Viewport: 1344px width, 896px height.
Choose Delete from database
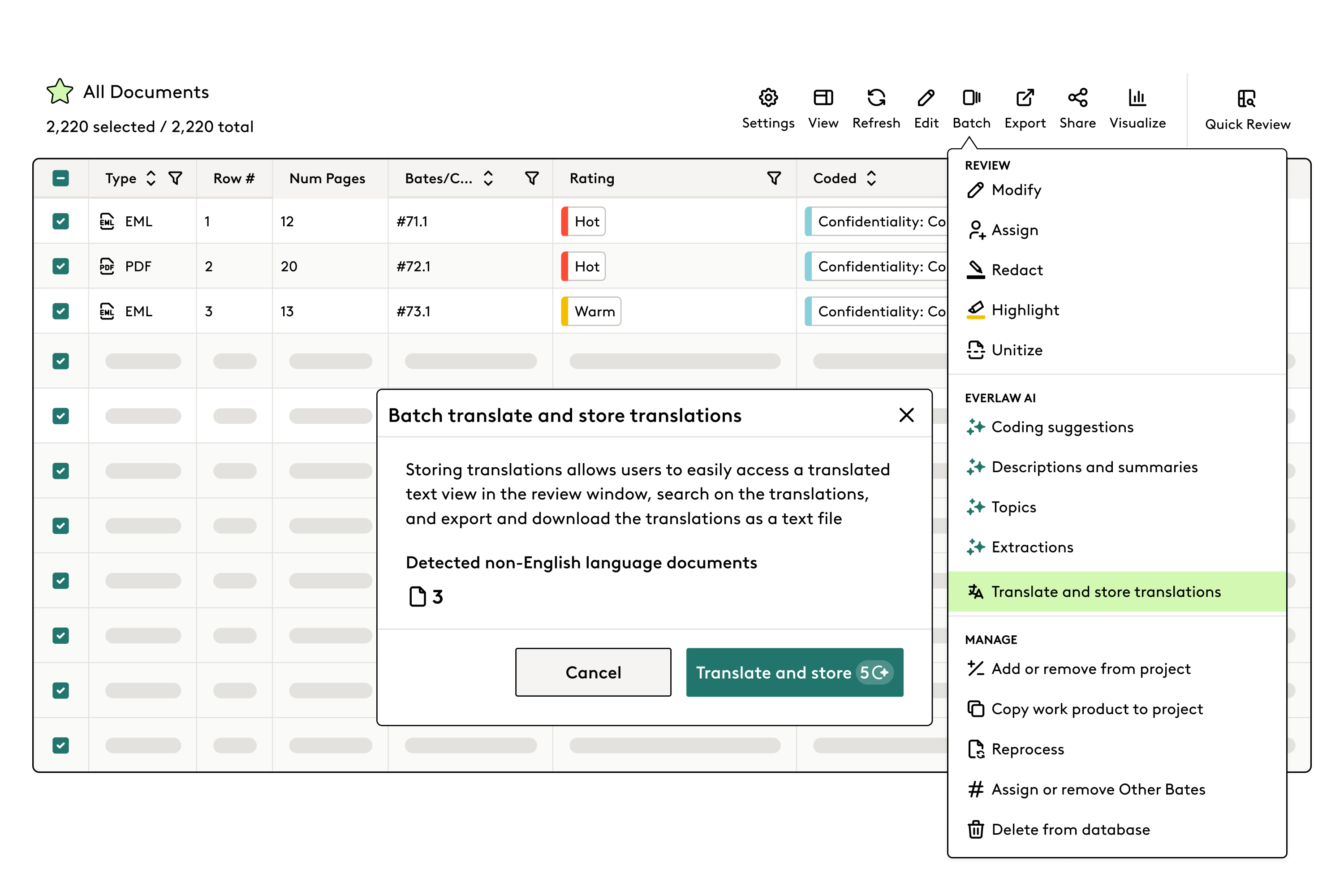pos(1117,829)
